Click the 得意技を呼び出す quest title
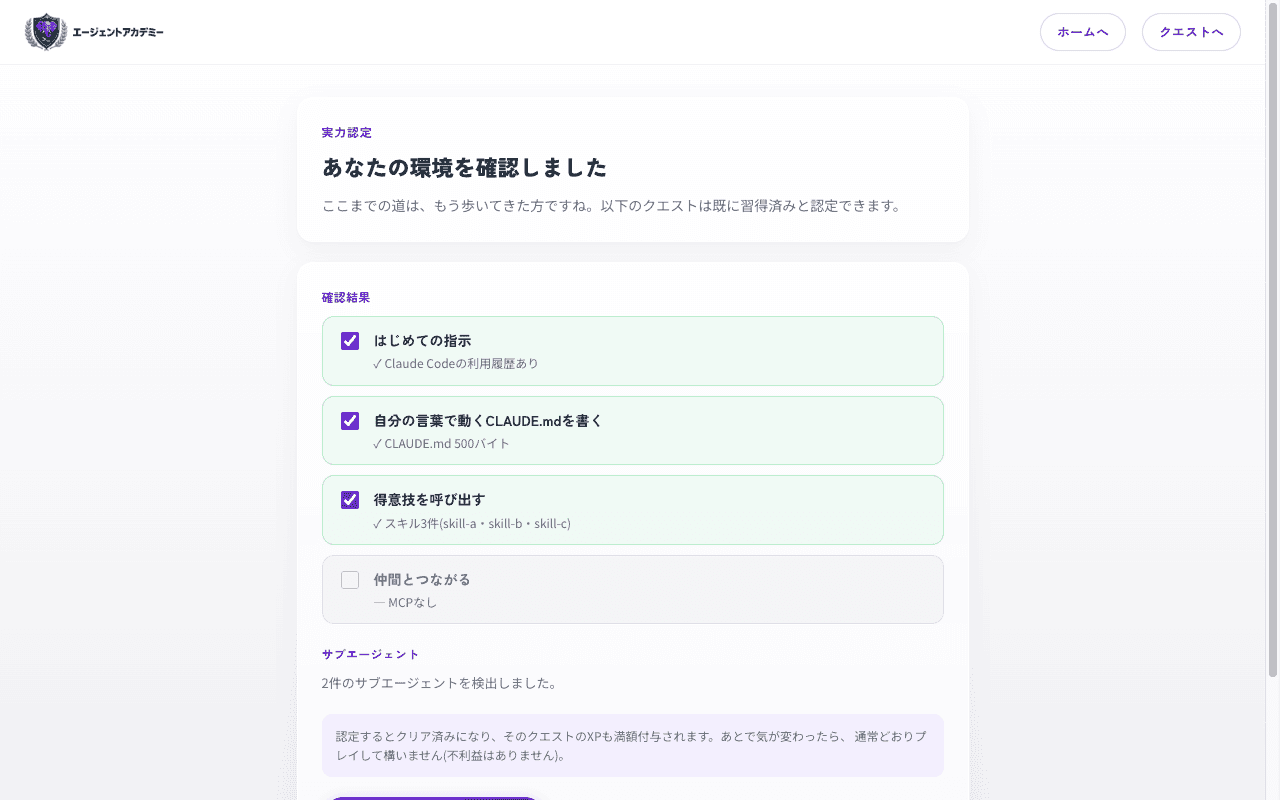The height and width of the screenshot is (800, 1280). coord(429,500)
